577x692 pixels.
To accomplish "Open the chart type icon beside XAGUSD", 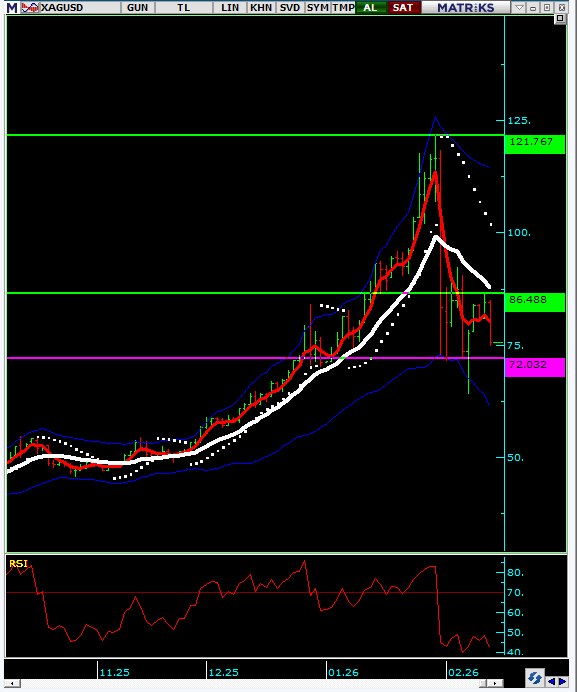I will (30, 8).
